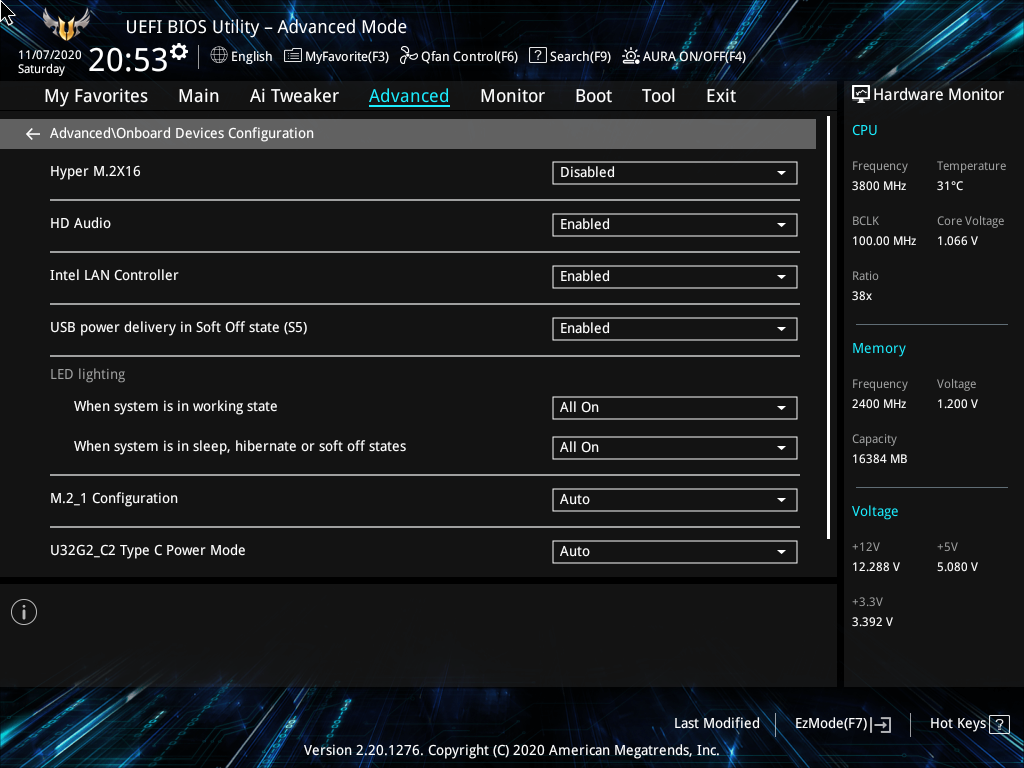Select English language option
1024x768 pixels.
(x=251, y=57)
